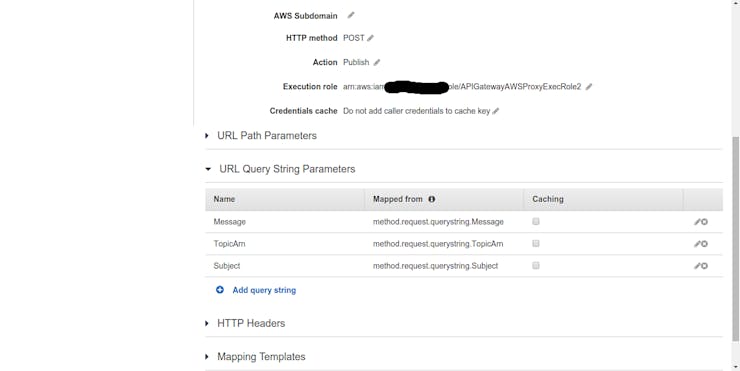
Task: Enable caching for TopicArn parameter
Action: [x=536, y=244]
